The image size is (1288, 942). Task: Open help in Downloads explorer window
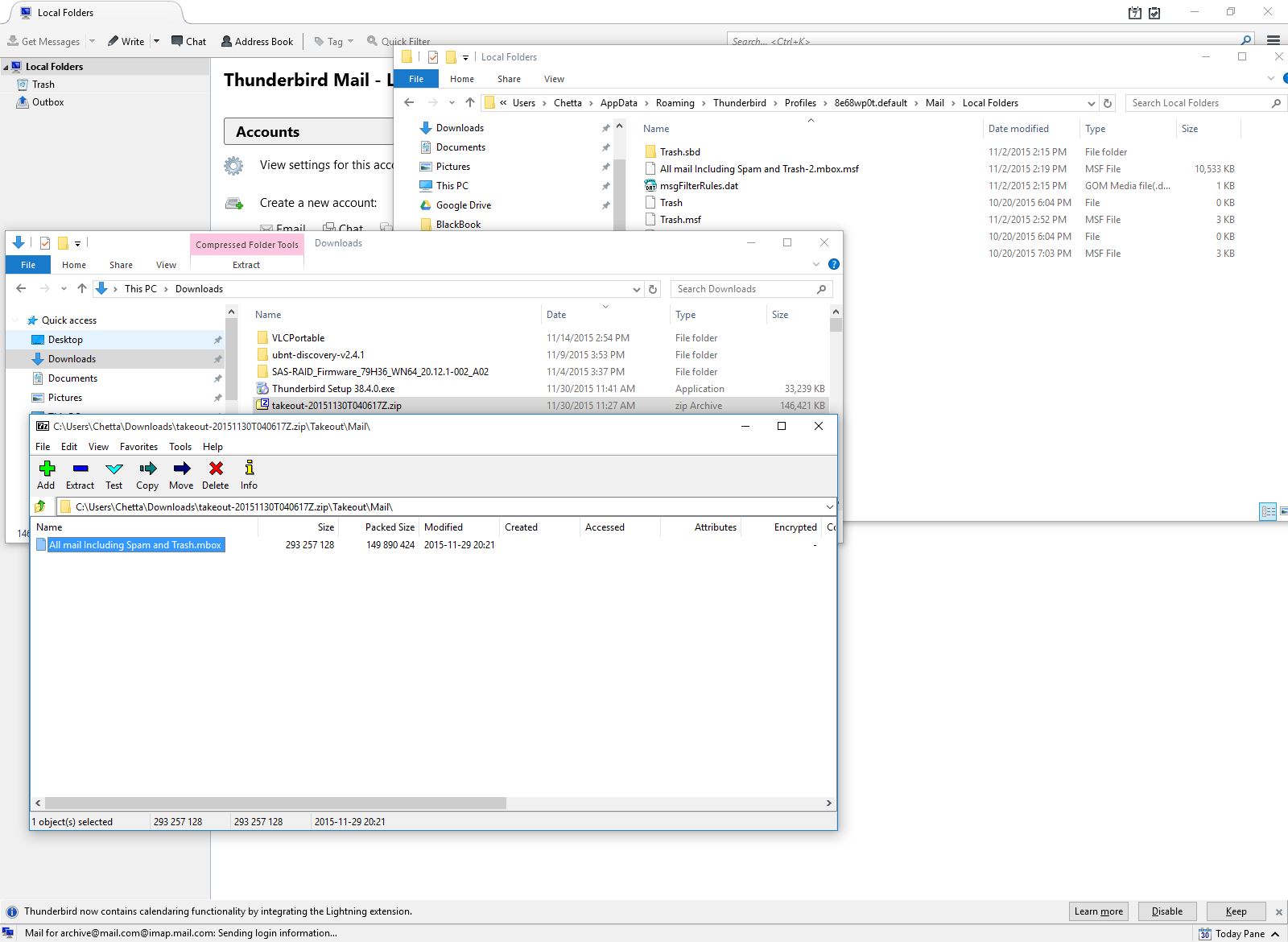pos(834,264)
